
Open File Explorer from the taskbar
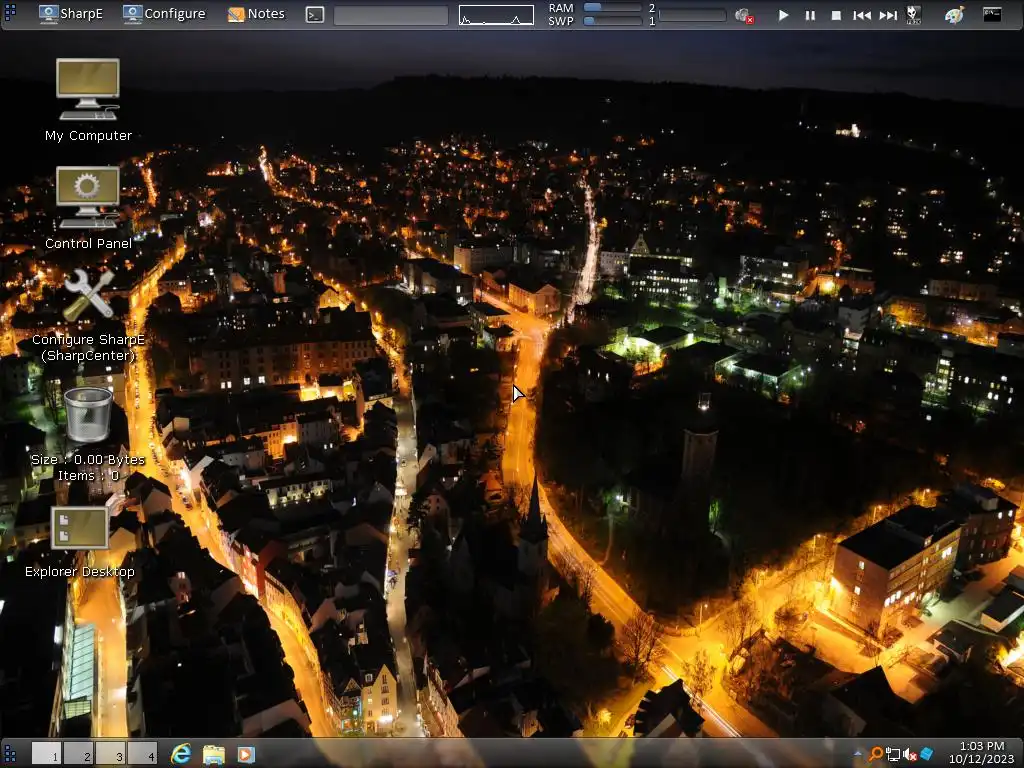click(x=213, y=753)
